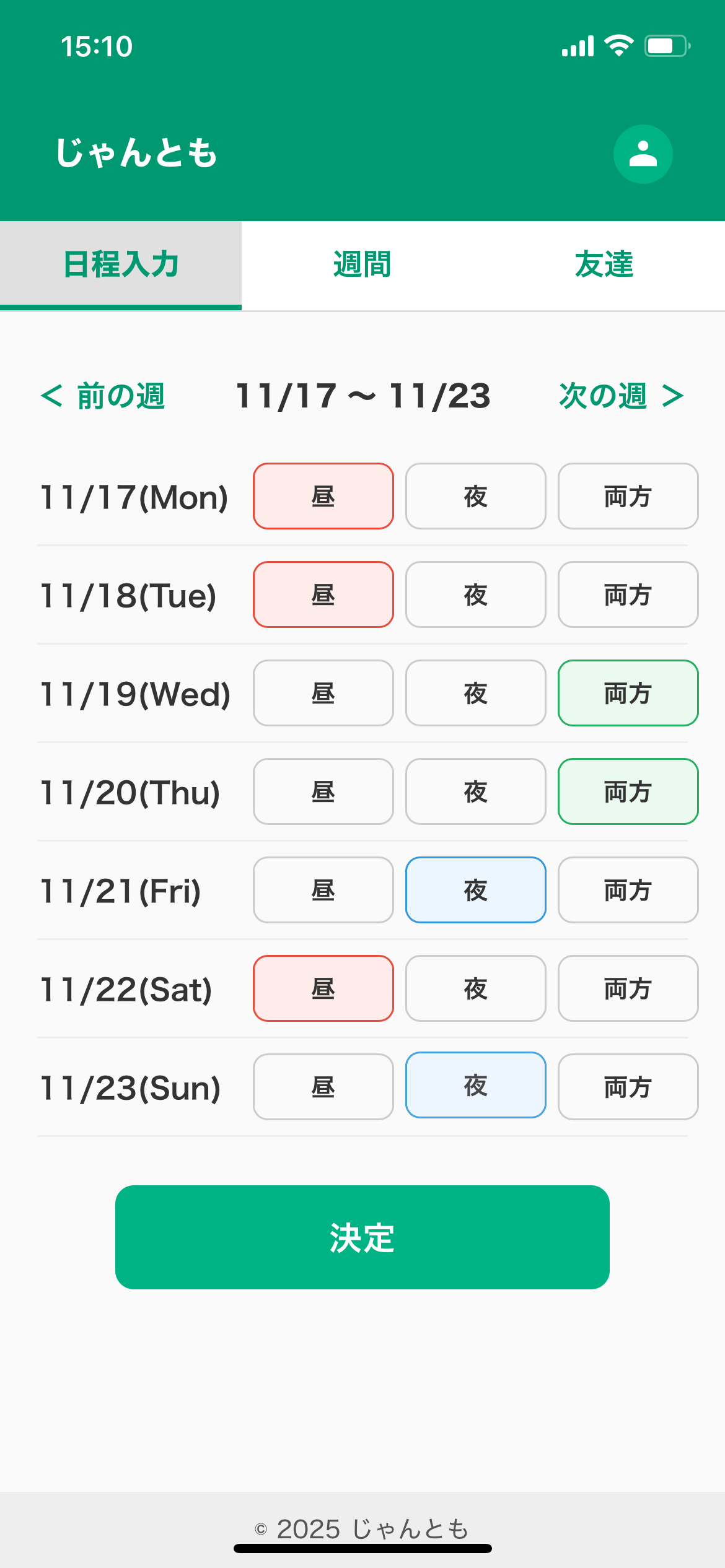Select 夜 for 11/18 Tuesday
The height and width of the screenshot is (1568, 725).
tap(475, 595)
